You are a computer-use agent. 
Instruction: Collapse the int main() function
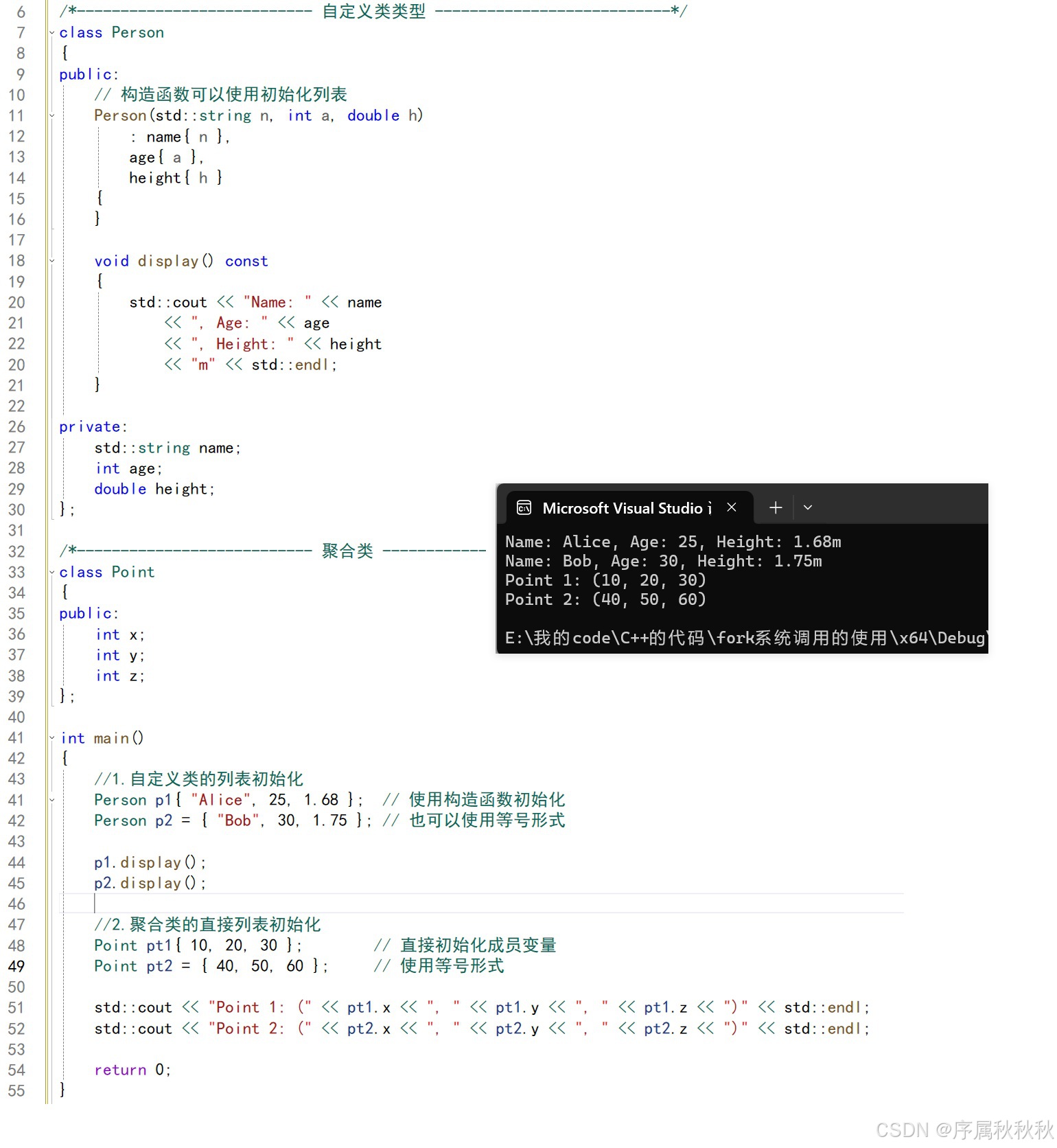click(52, 738)
